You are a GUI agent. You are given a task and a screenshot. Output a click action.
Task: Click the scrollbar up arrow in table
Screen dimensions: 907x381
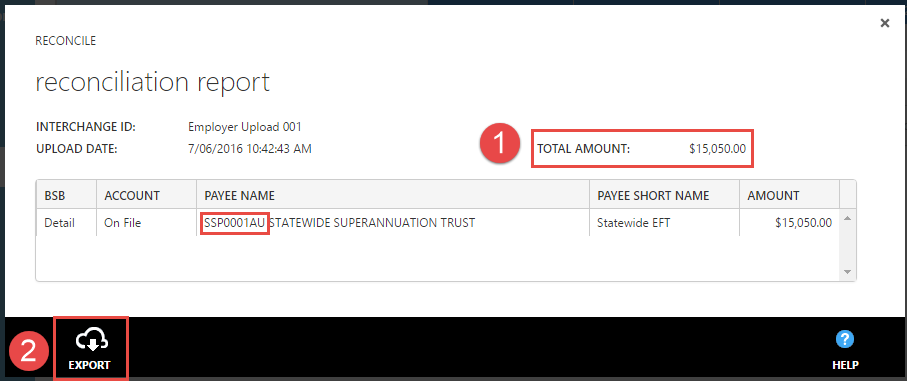[x=847, y=219]
